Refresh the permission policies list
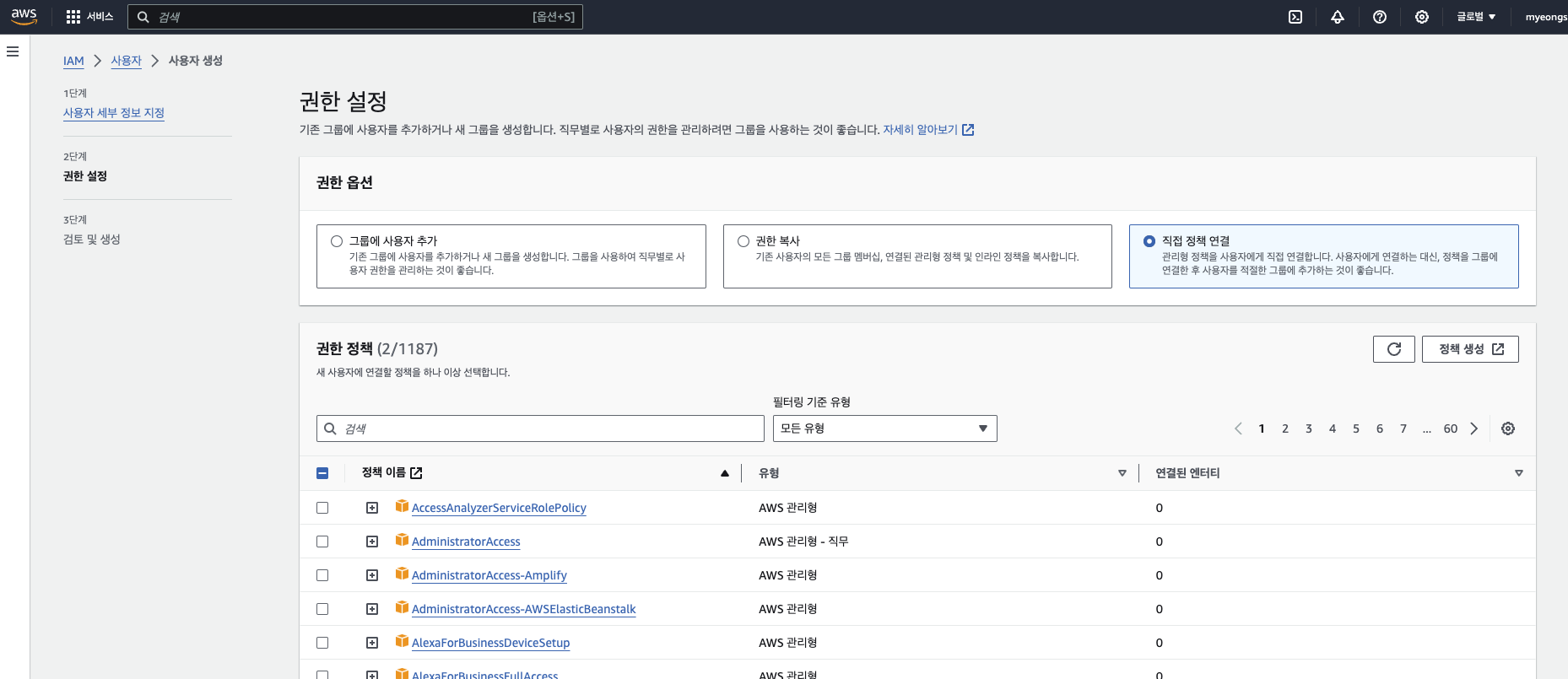The width and height of the screenshot is (1568, 679). coord(1394,349)
